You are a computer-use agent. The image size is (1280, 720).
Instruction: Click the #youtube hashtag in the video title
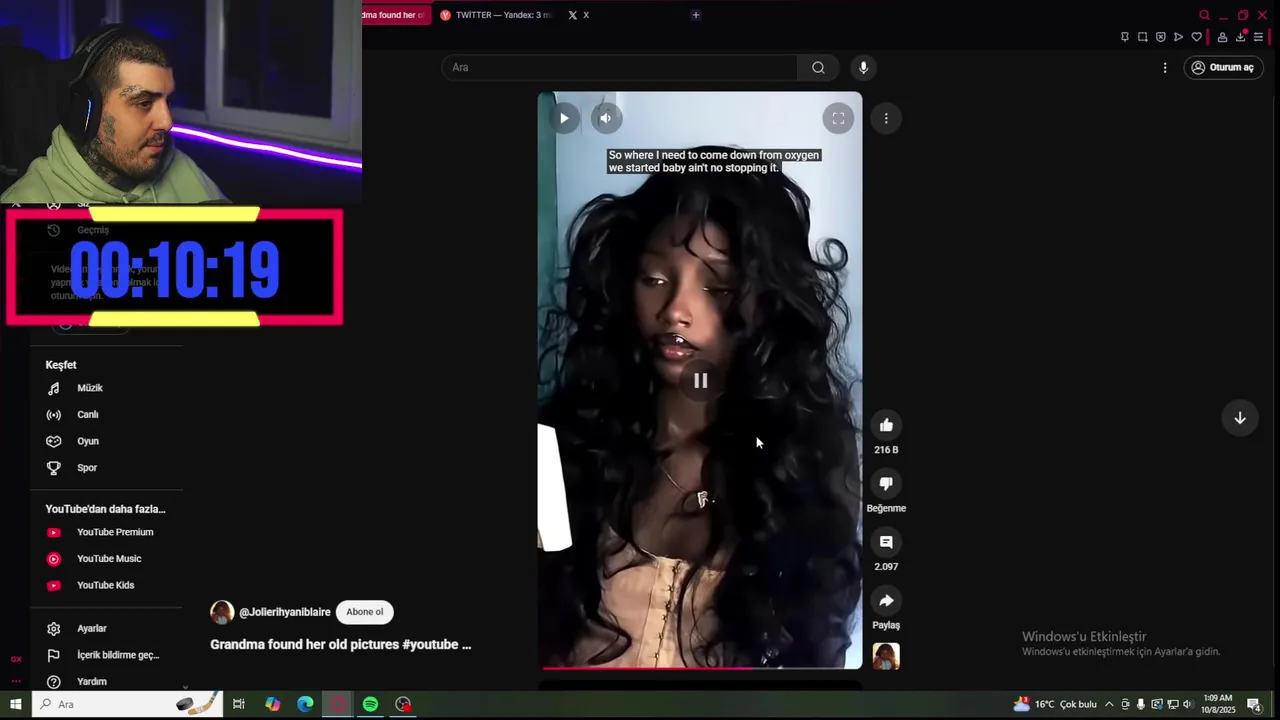pos(430,645)
